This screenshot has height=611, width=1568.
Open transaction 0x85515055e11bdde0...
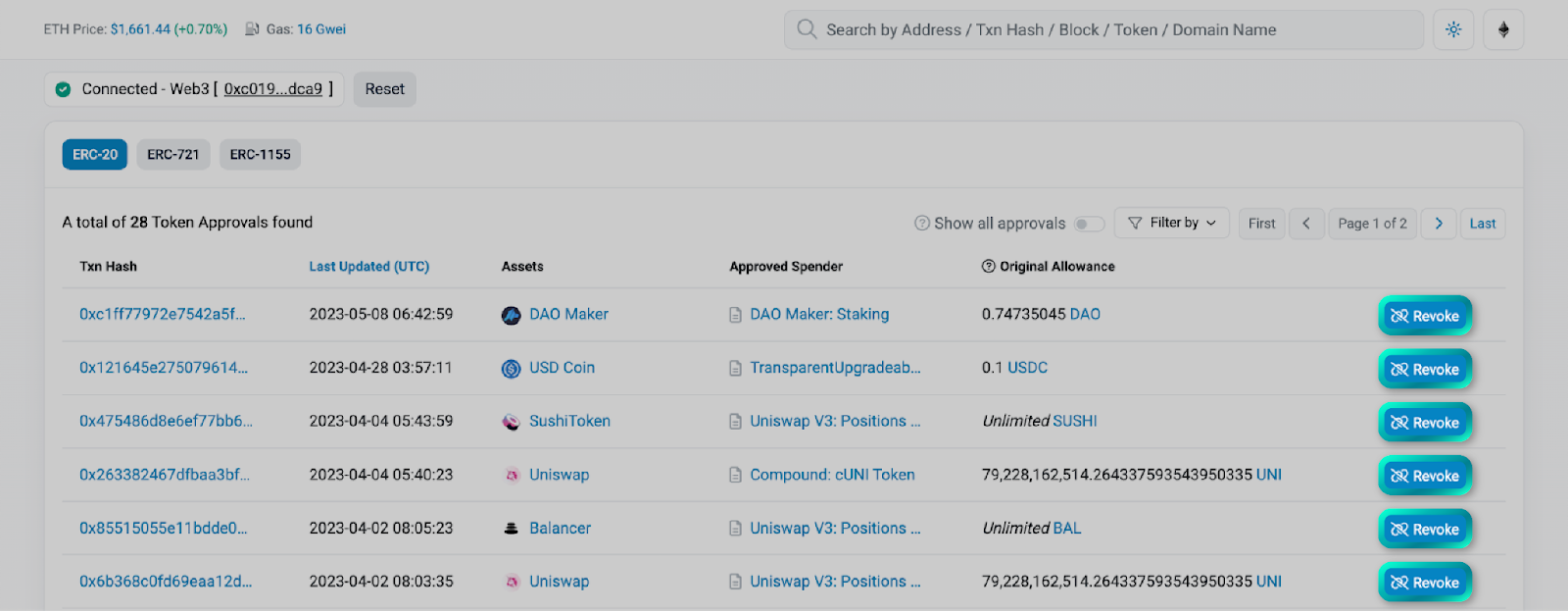point(164,528)
